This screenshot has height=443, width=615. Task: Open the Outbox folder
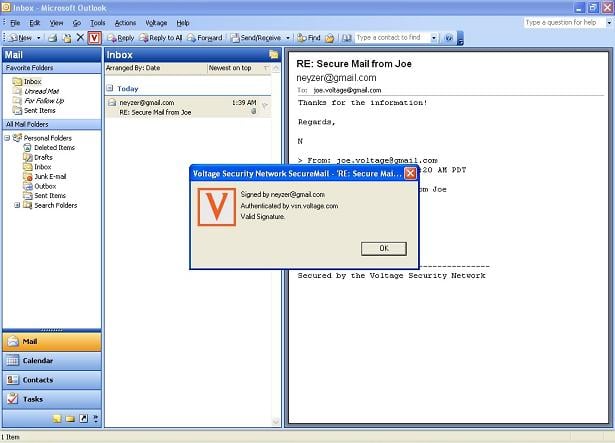click(x=45, y=186)
